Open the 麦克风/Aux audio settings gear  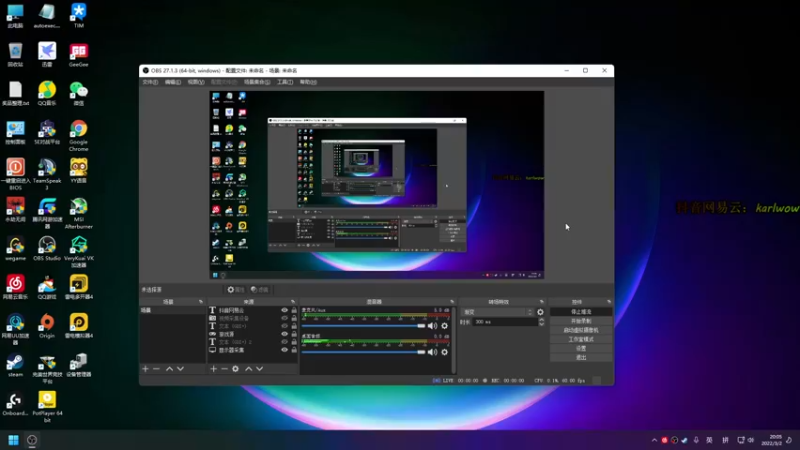coord(444,326)
